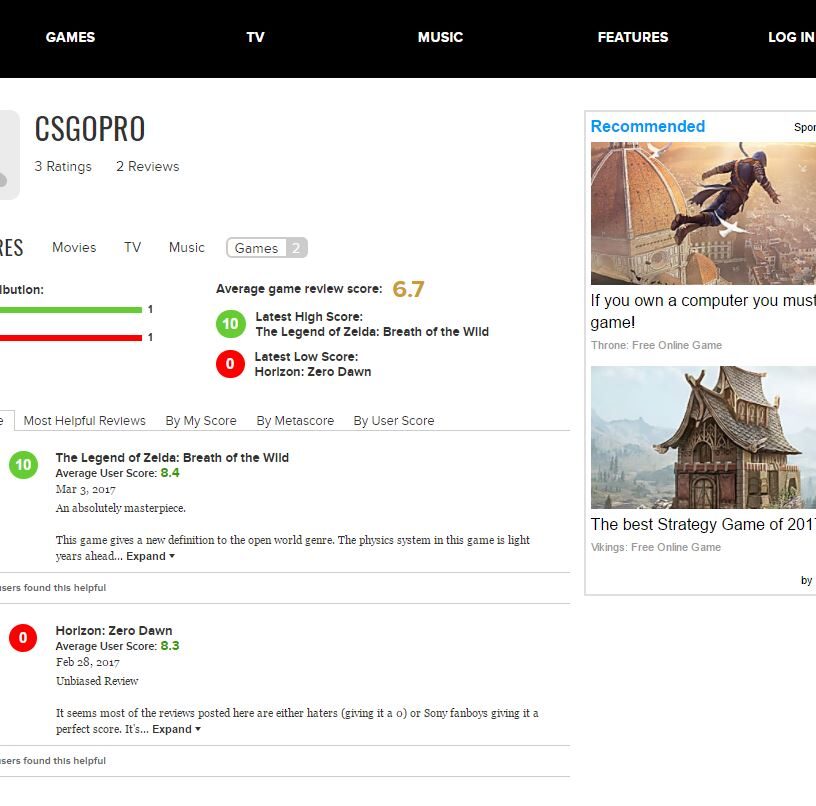
Task: Click 'An absolutely masterpiece.' review summary
Action: [x=121, y=508]
